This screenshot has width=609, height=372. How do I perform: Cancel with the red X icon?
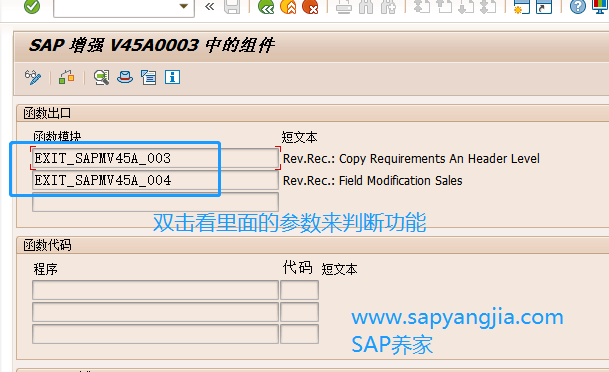pyautogui.click(x=310, y=7)
